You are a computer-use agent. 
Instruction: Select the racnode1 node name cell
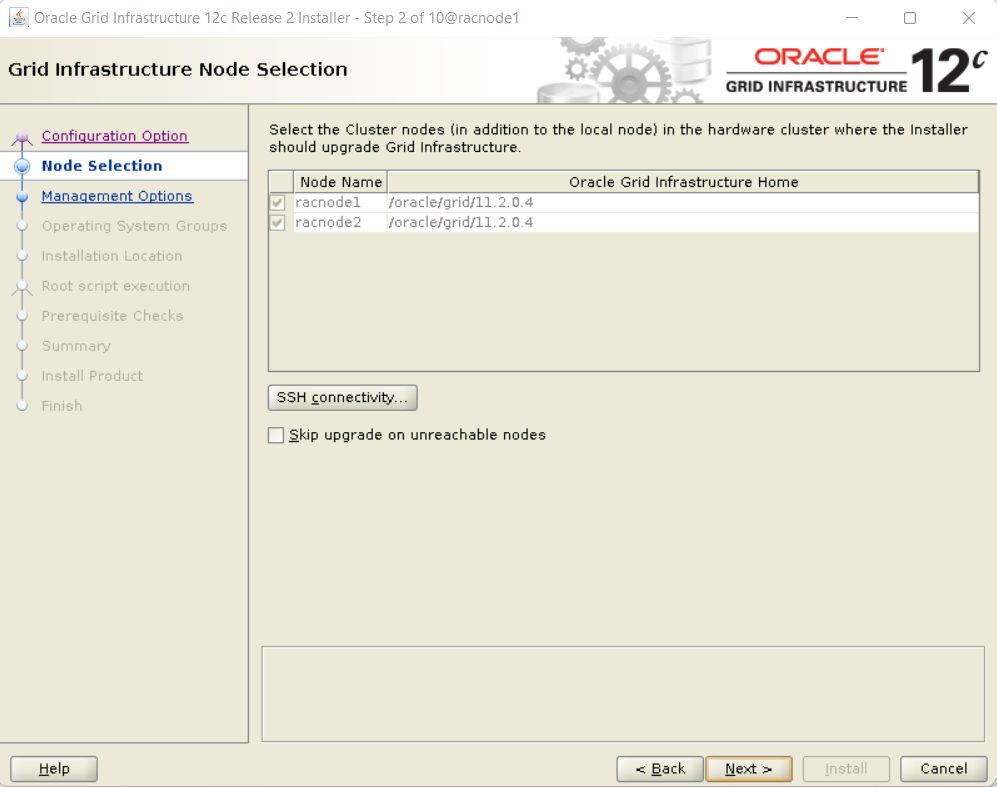340,203
